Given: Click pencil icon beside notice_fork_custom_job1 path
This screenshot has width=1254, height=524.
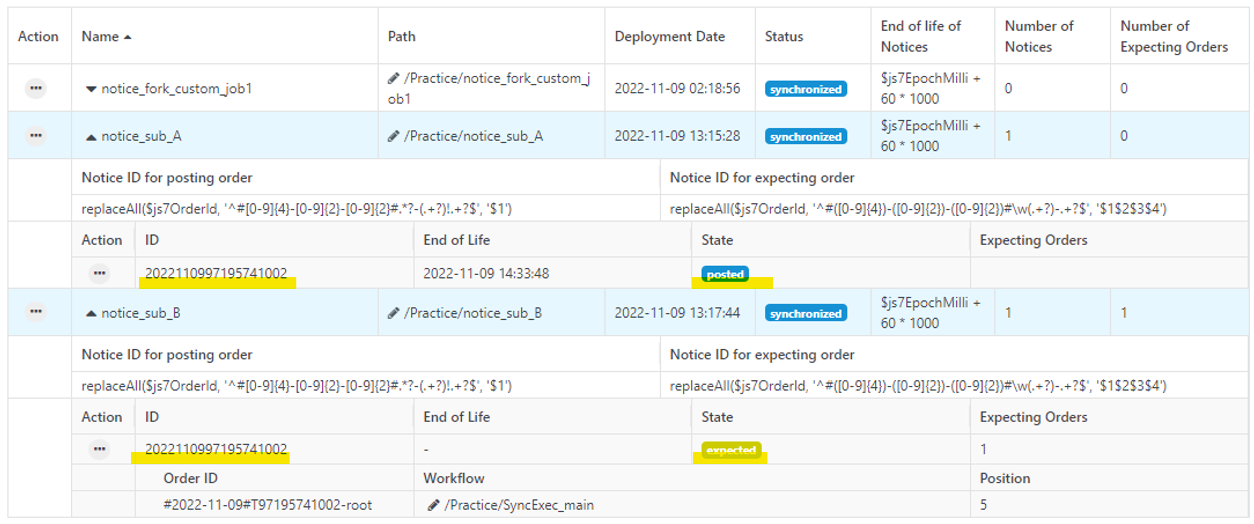Looking at the screenshot, I should [x=394, y=78].
